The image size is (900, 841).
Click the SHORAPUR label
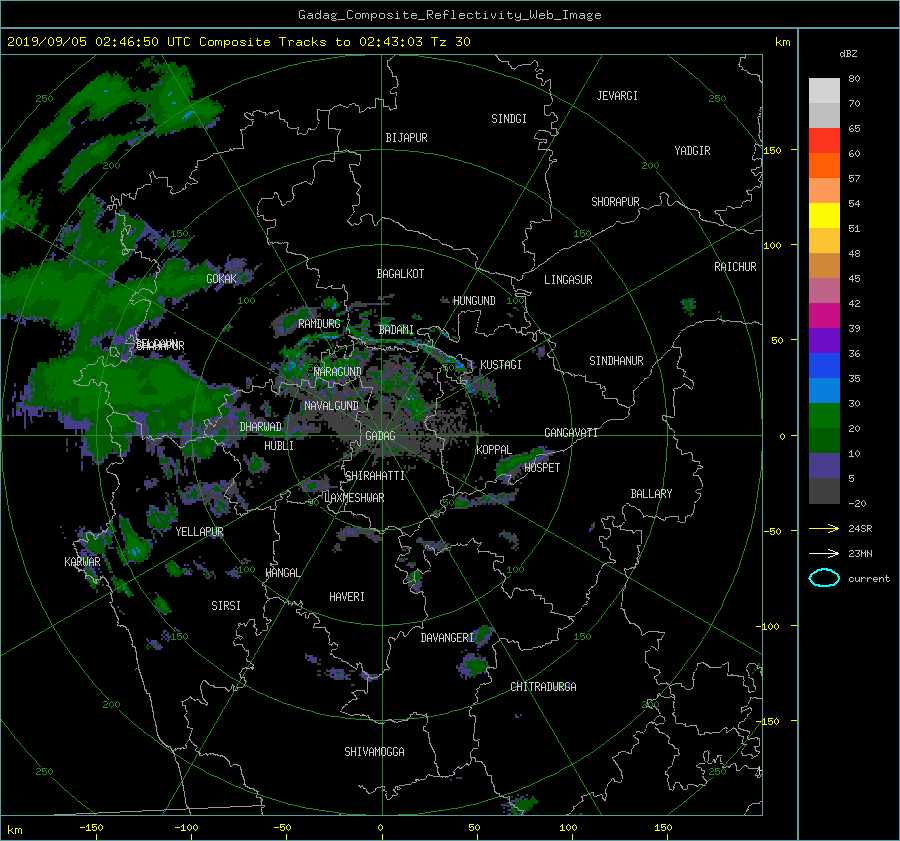[x=615, y=202]
